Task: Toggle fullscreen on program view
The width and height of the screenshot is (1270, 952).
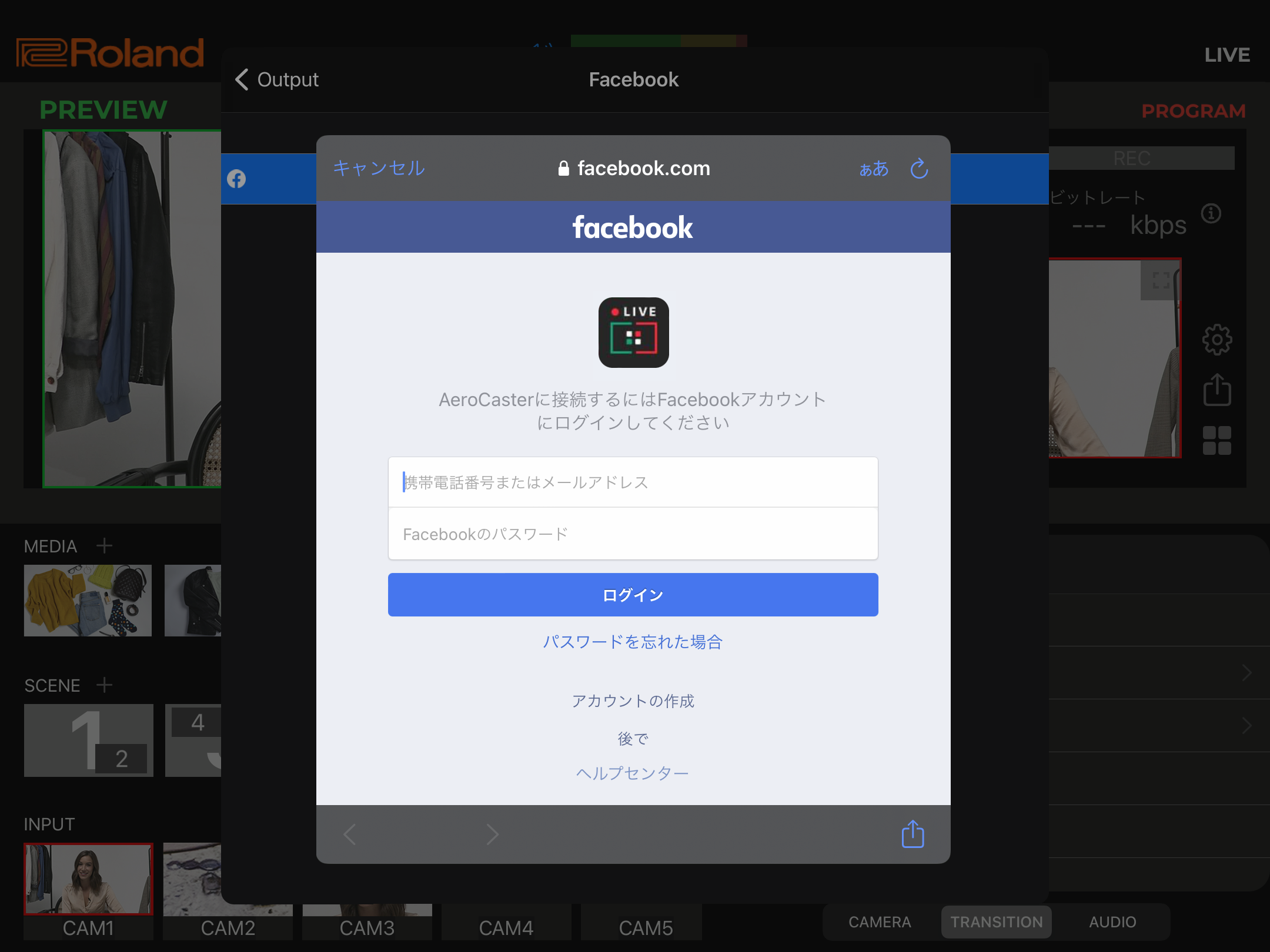Action: pos(1160,280)
